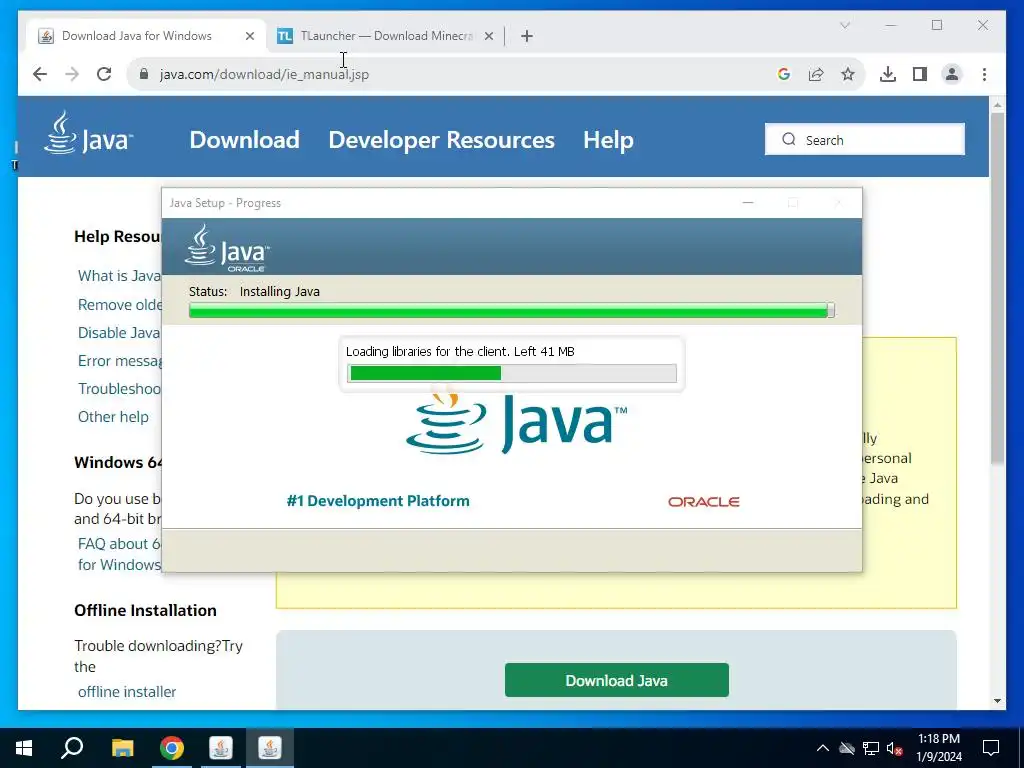Show hidden tray icons chevron
The image size is (1024, 768).
click(x=823, y=748)
